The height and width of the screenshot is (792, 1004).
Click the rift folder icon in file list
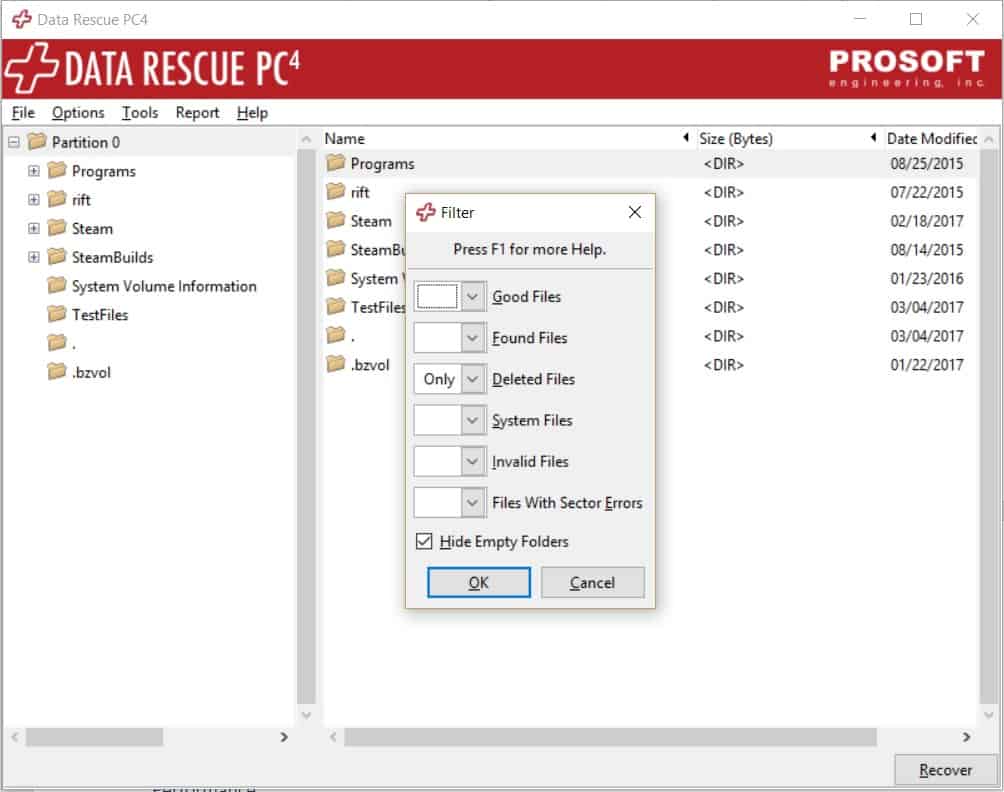pos(336,191)
